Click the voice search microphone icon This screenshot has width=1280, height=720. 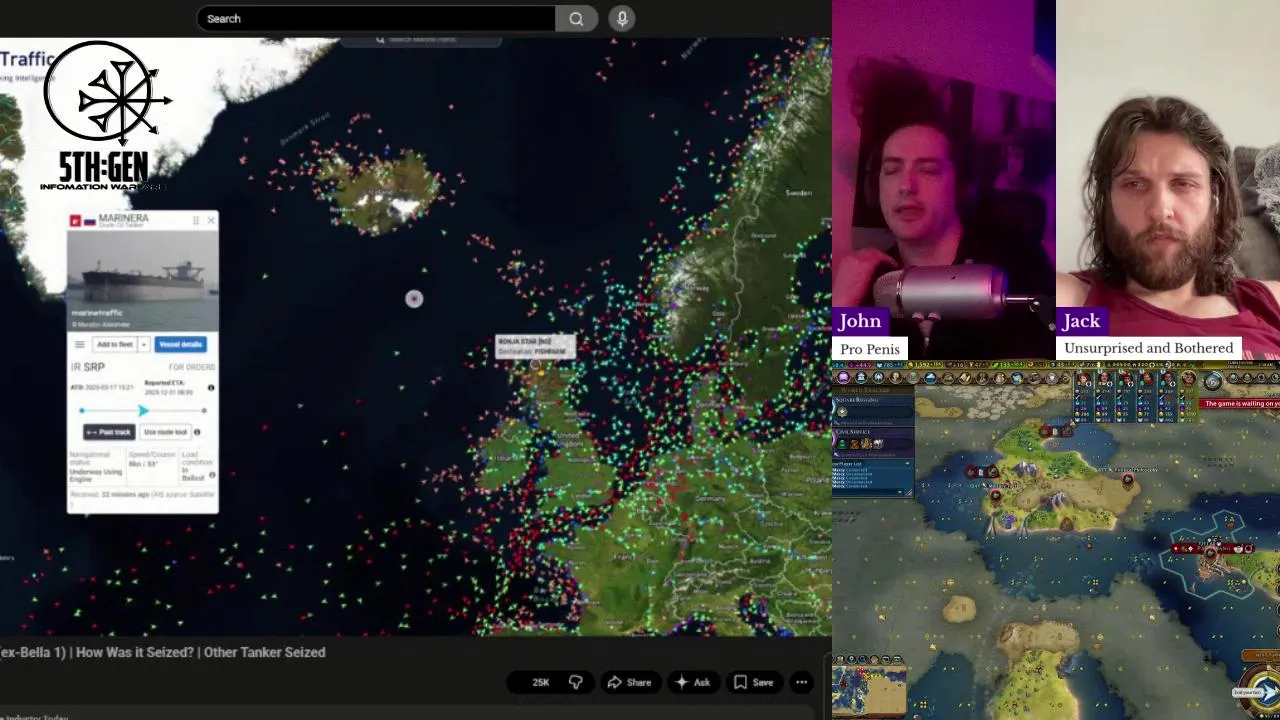pyautogui.click(x=622, y=18)
